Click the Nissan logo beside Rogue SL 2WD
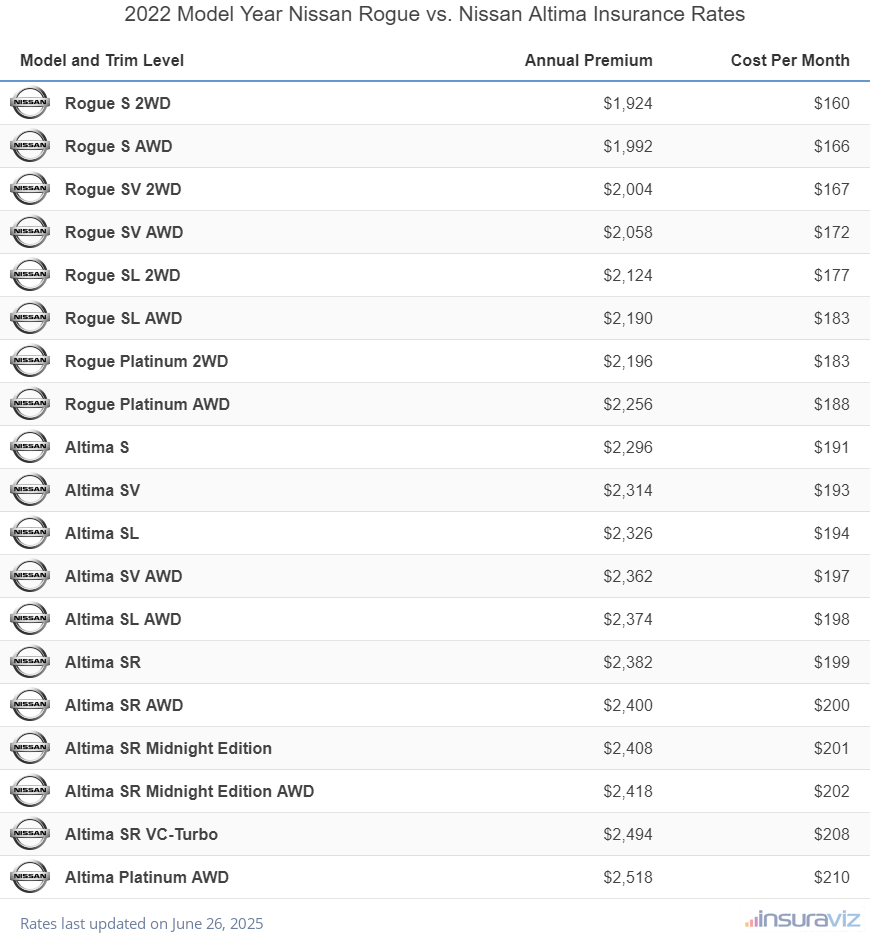 [x=30, y=275]
